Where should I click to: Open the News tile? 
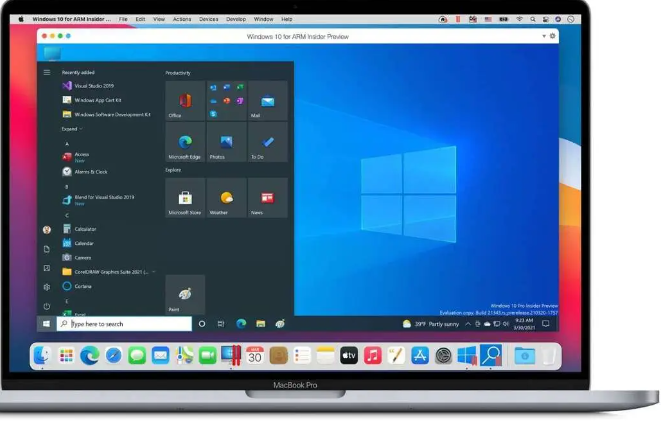268,197
